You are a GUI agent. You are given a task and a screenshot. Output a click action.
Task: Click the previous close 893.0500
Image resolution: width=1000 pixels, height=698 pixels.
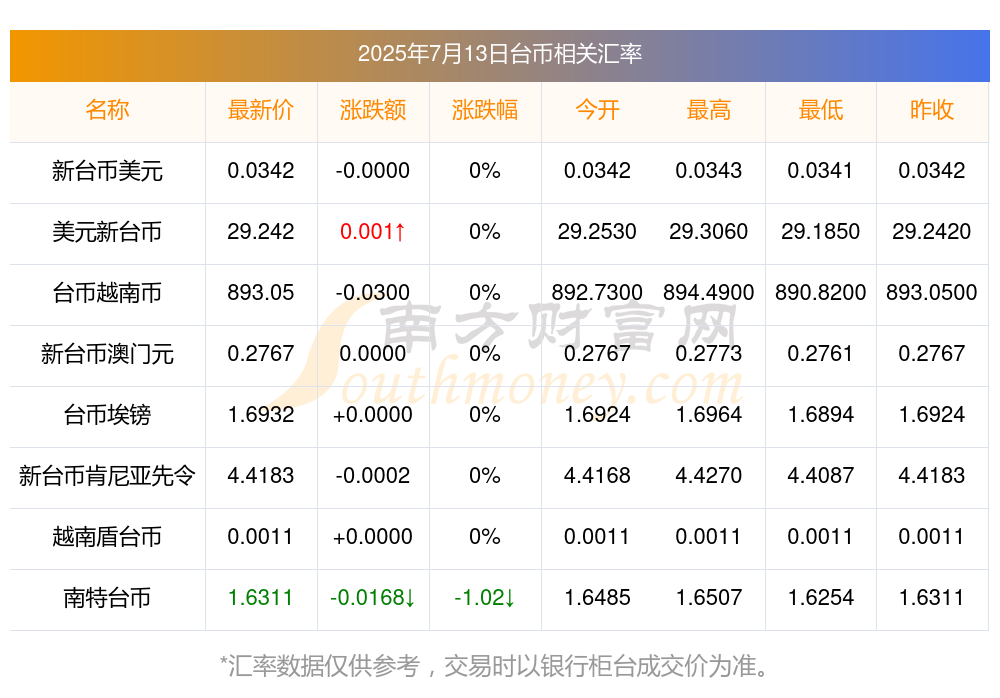(x=932, y=293)
